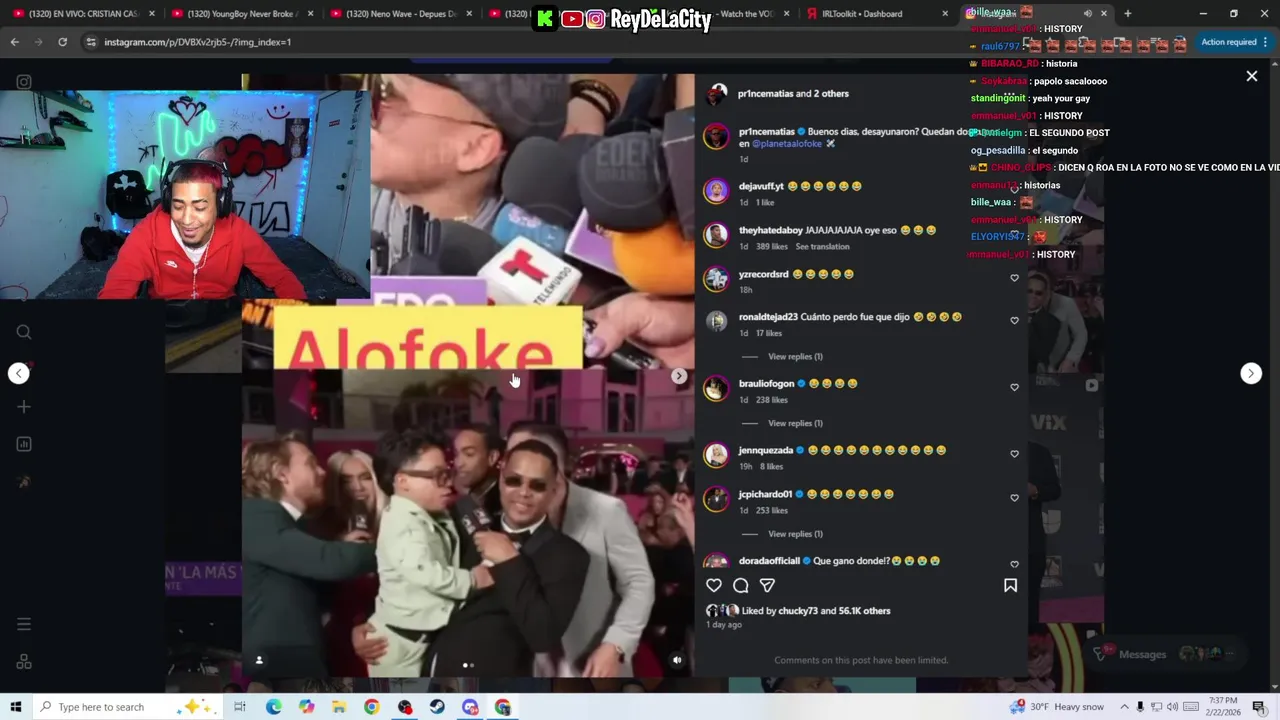Click the '389 likes' count on comment
Viewport: 1280px width, 720px height.
click(x=772, y=247)
